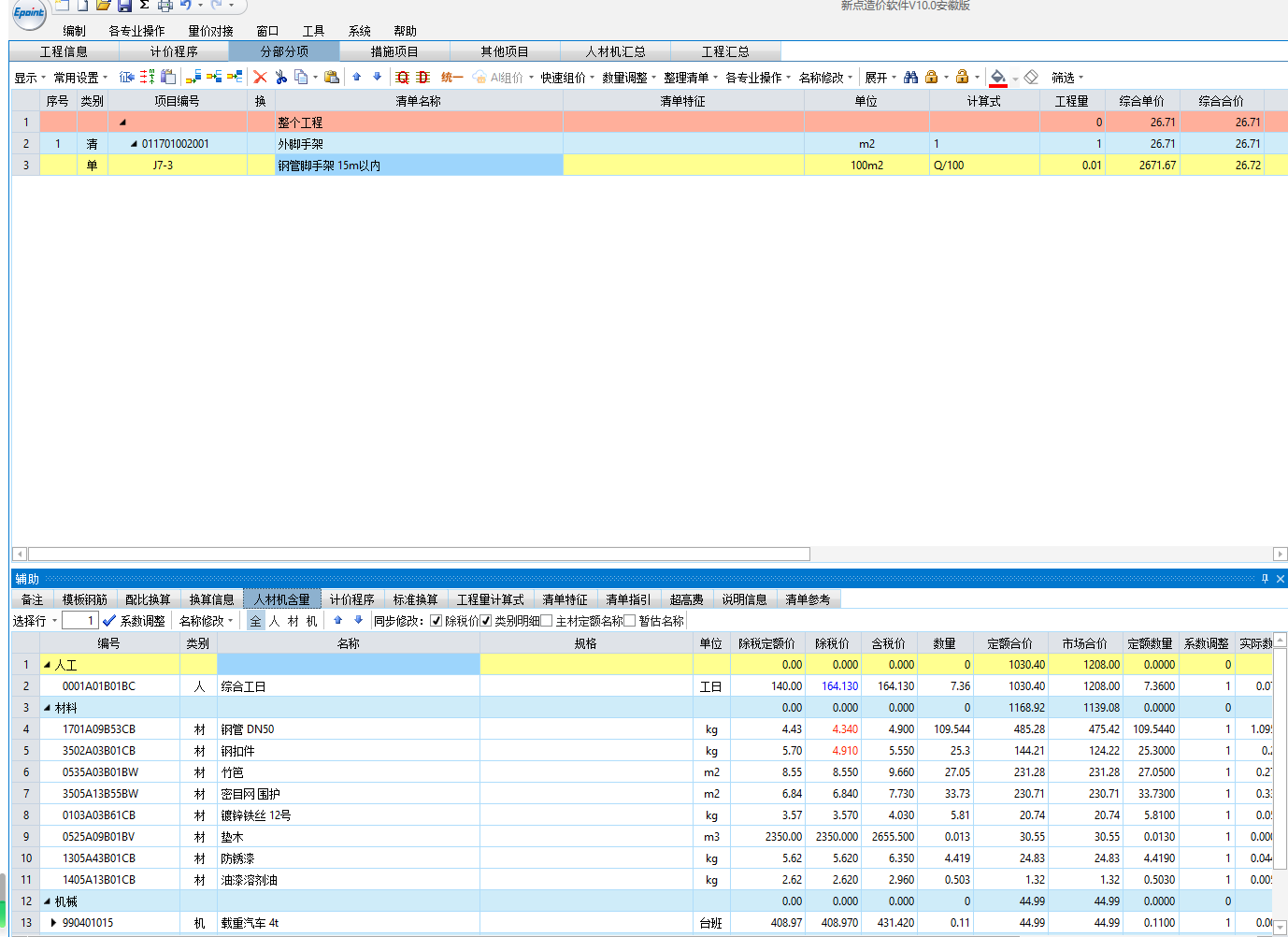Open the fill color dropdown arrow
1288x937 pixels.
(x=1015, y=79)
